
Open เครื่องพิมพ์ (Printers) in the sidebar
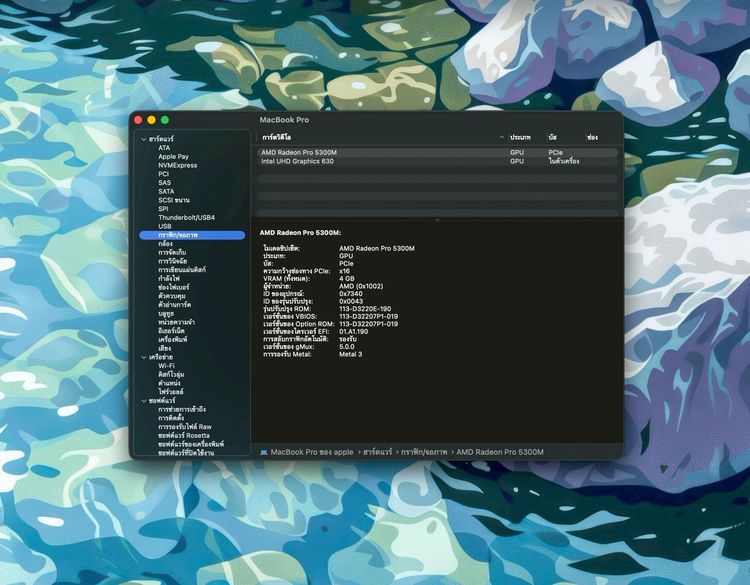coord(173,340)
